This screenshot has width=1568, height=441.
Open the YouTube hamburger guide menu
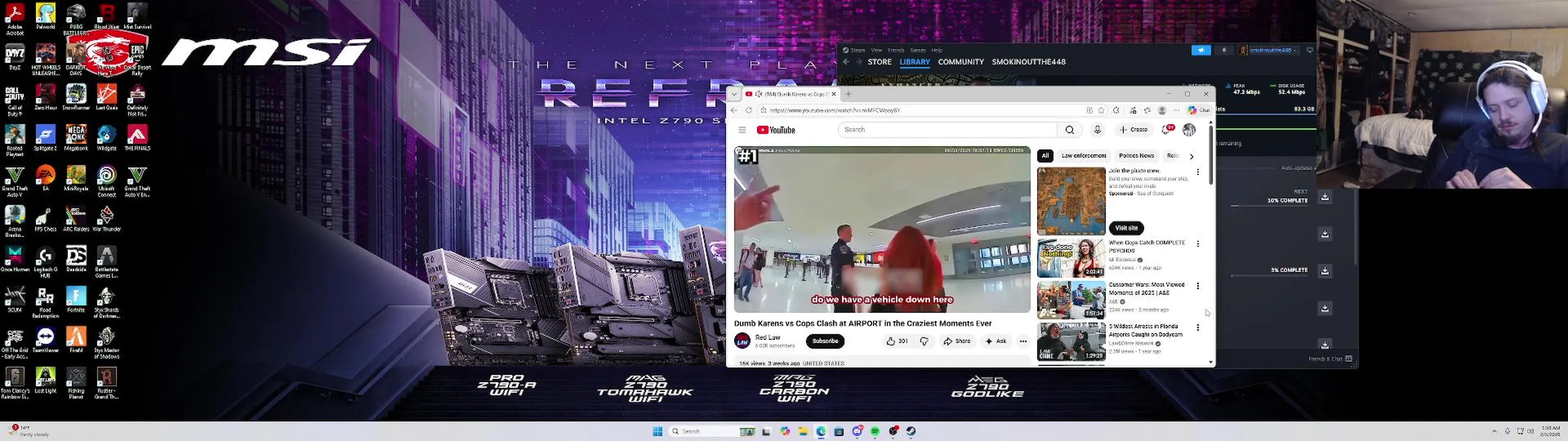pyautogui.click(x=742, y=130)
